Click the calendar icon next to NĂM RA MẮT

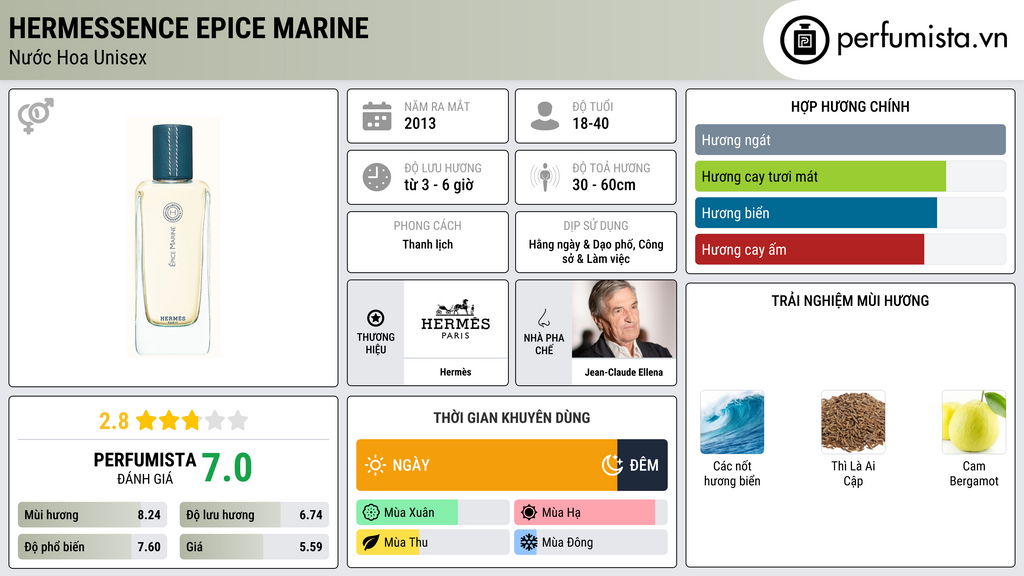pos(376,115)
